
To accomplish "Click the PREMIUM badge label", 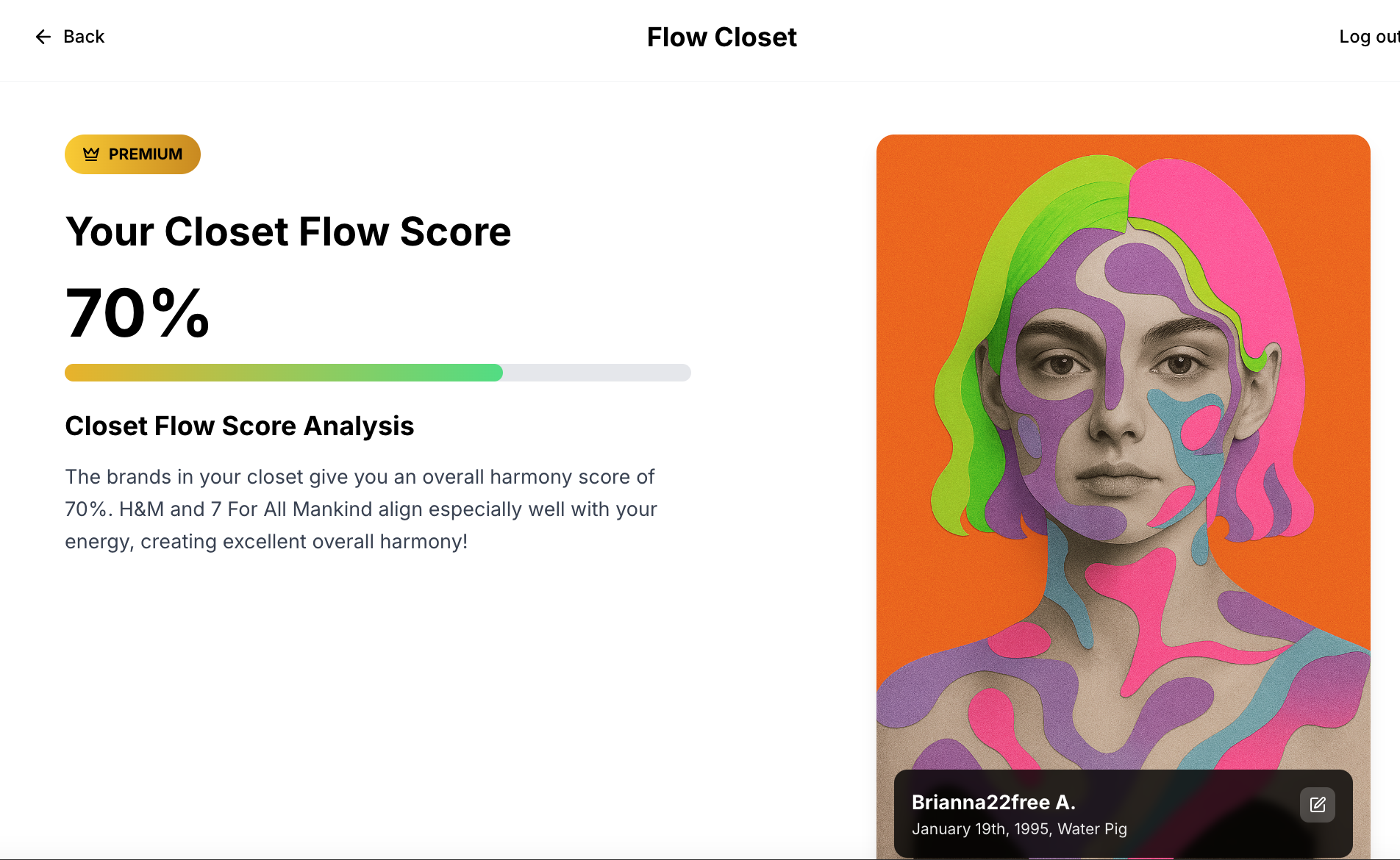I will click(145, 154).
